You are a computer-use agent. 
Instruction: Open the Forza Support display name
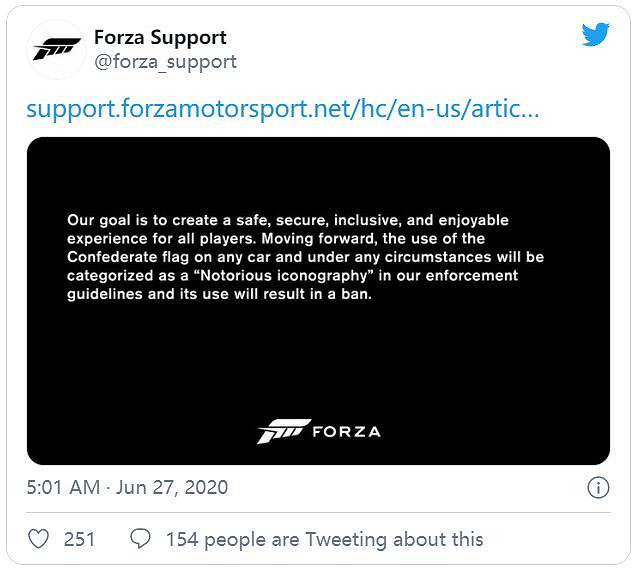pos(160,37)
